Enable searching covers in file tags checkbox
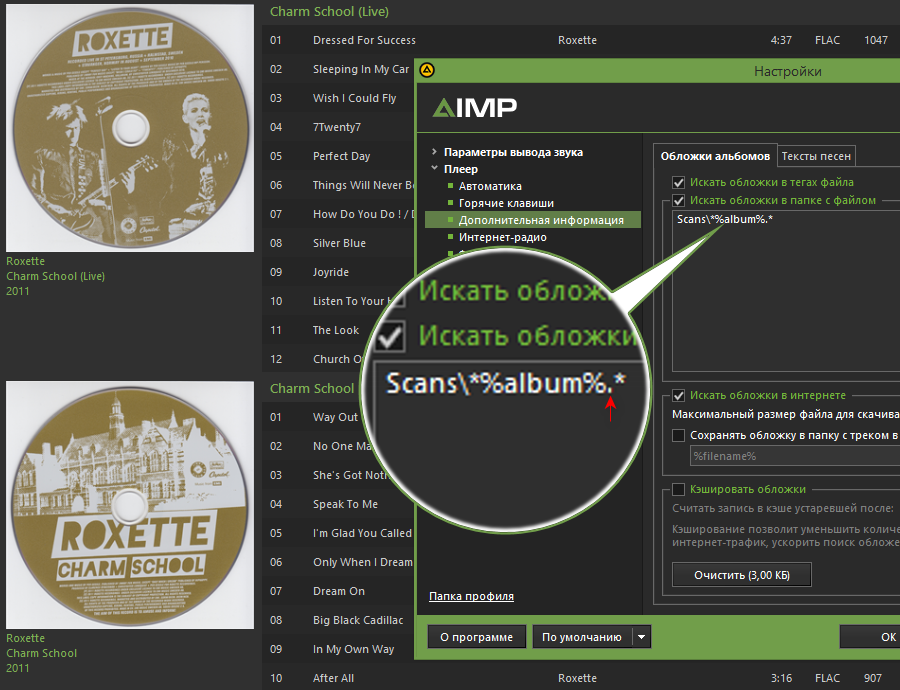This screenshot has width=900, height=690. pos(678,183)
